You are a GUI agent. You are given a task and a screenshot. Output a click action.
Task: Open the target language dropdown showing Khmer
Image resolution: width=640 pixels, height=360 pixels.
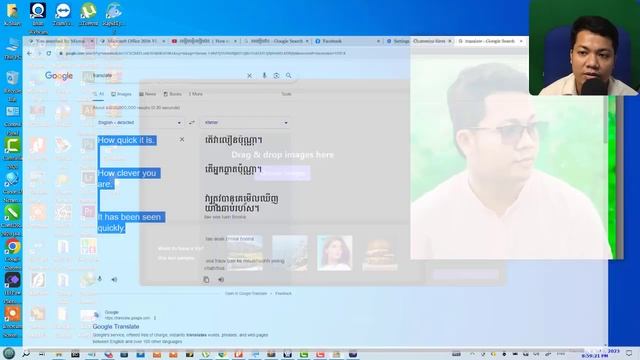pos(246,122)
